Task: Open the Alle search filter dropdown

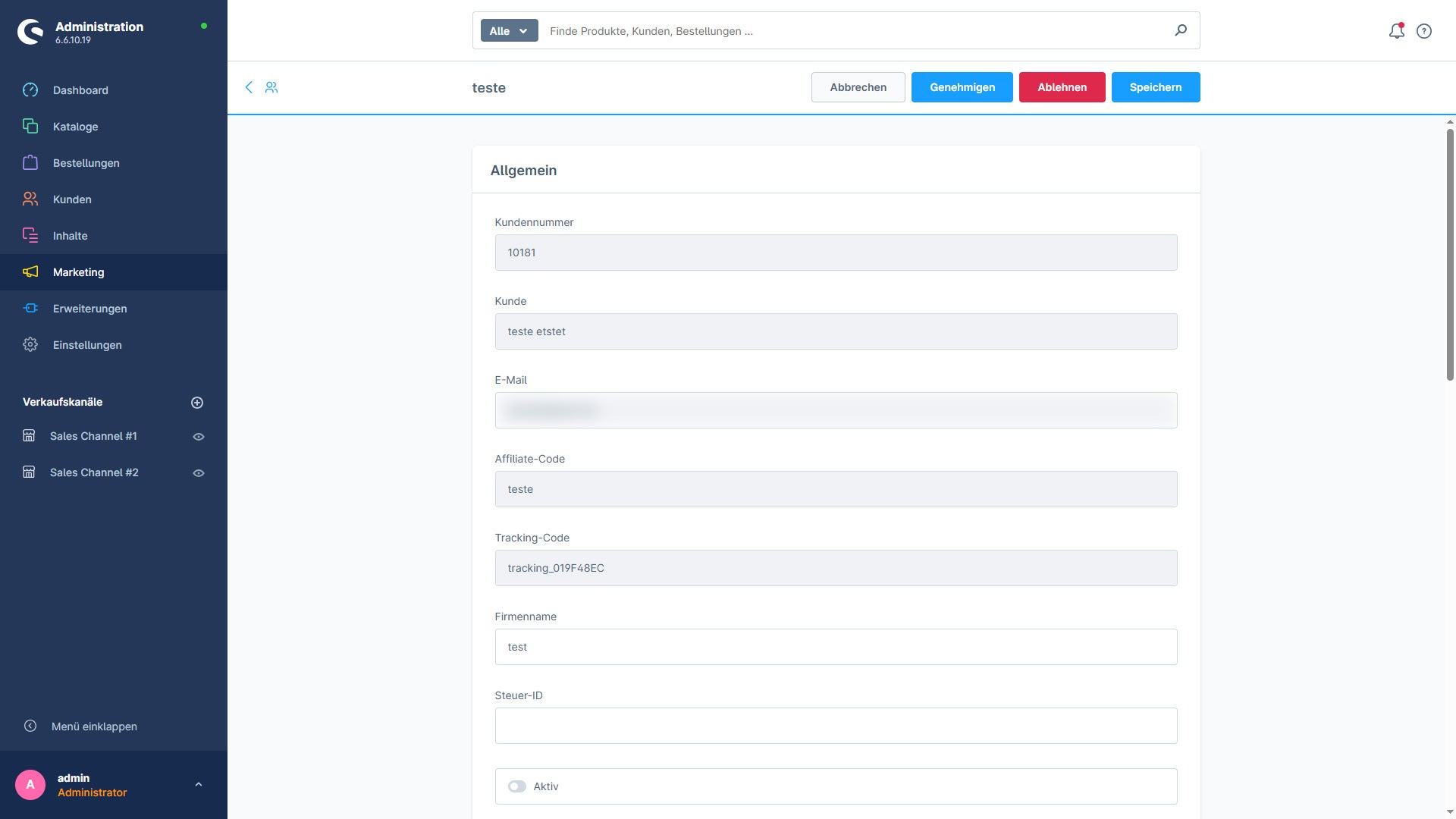Action: click(x=509, y=31)
